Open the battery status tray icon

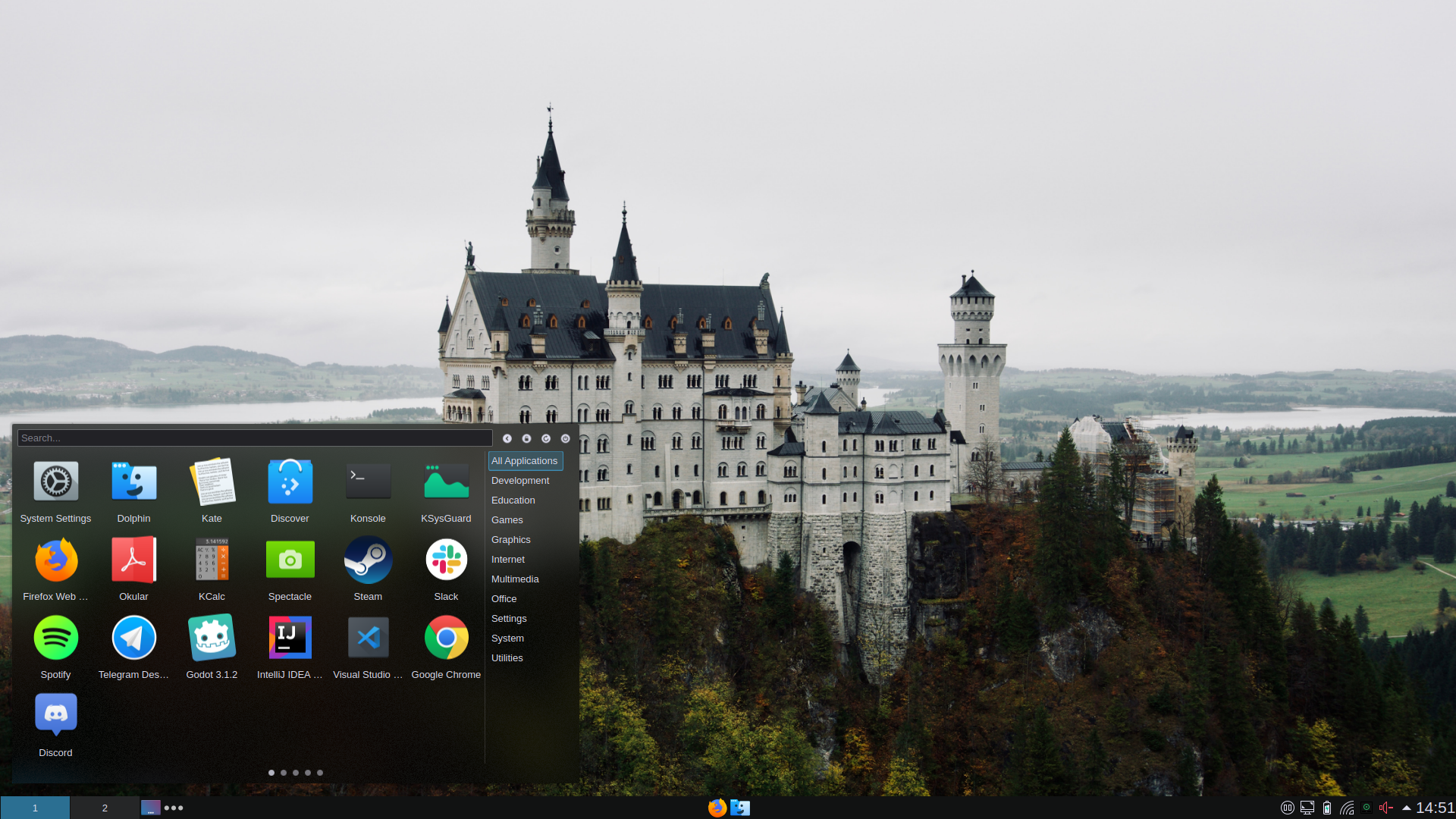tap(1327, 808)
